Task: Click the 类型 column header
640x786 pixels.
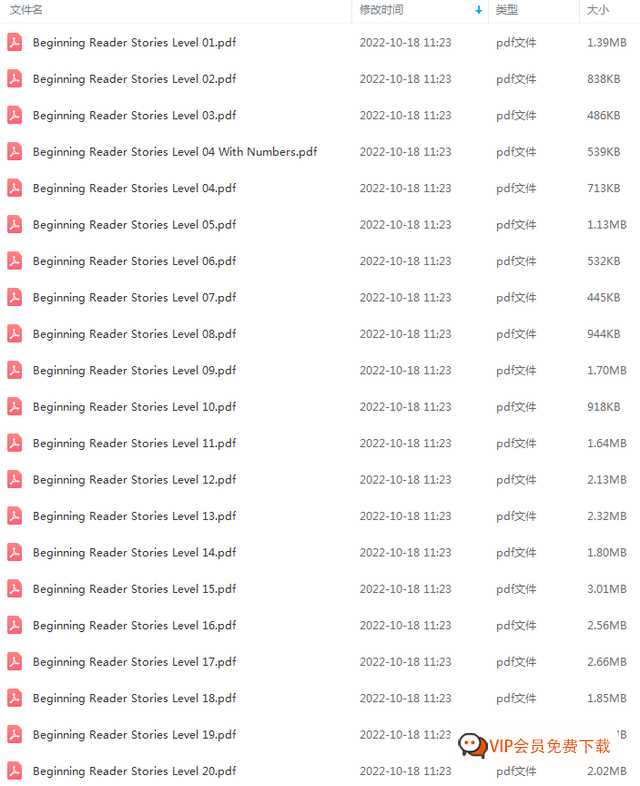Action: click(x=507, y=10)
